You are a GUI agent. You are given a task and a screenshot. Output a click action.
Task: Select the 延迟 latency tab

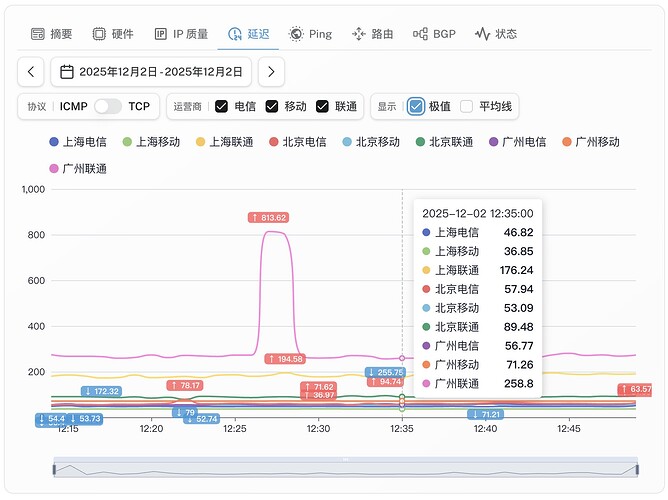click(x=248, y=34)
